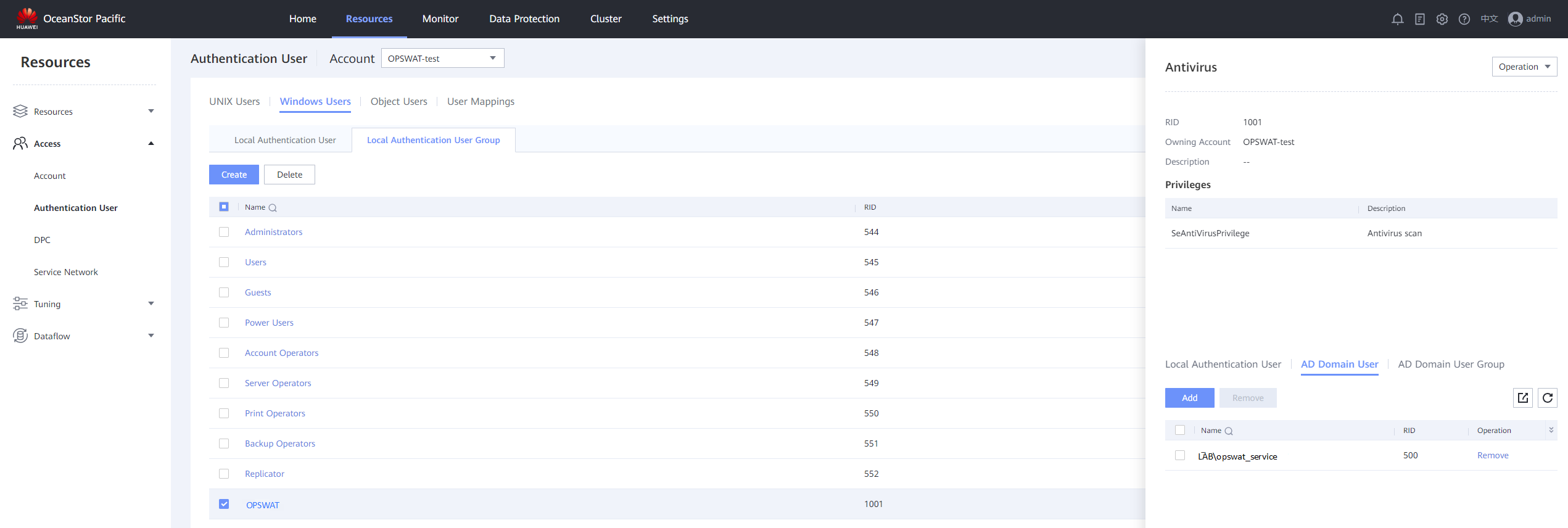Open the Data Protection menu

point(524,19)
